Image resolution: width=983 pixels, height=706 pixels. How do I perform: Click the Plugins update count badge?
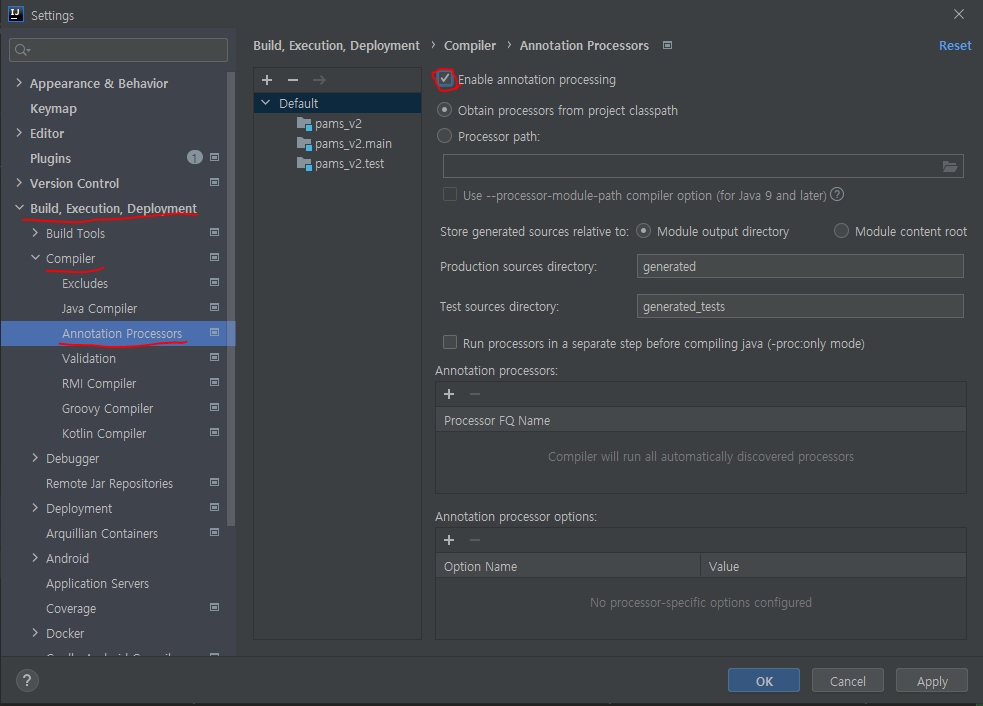pos(195,157)
